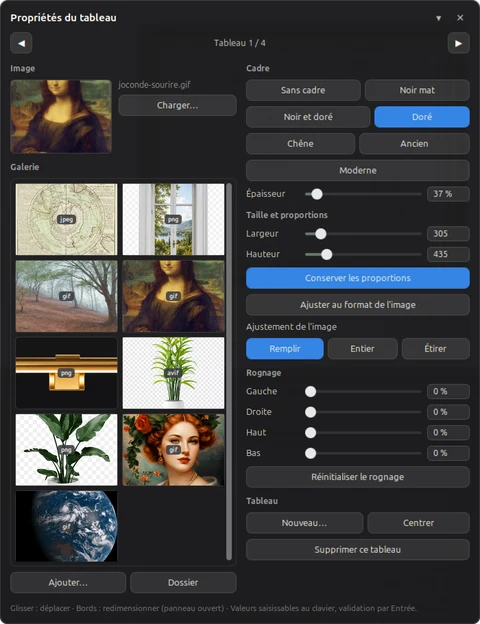
Task: Focus the Gauche 0 % field
Action: pos(448,392)
